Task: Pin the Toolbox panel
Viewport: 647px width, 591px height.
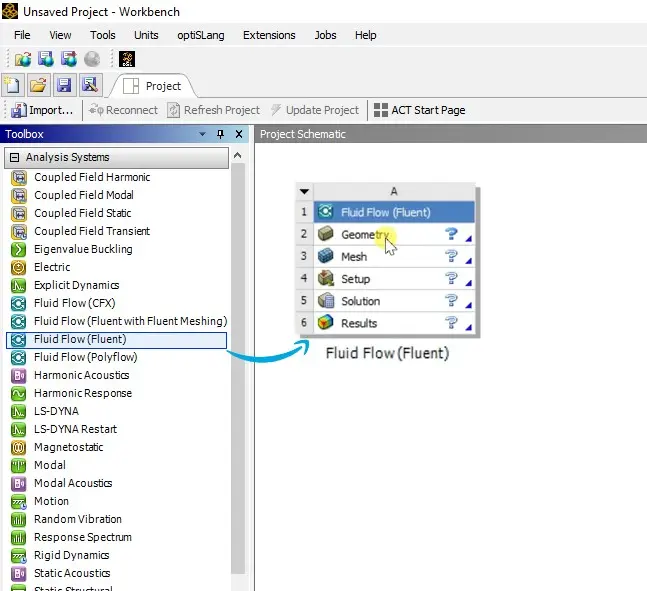Action: coord(220,134)
